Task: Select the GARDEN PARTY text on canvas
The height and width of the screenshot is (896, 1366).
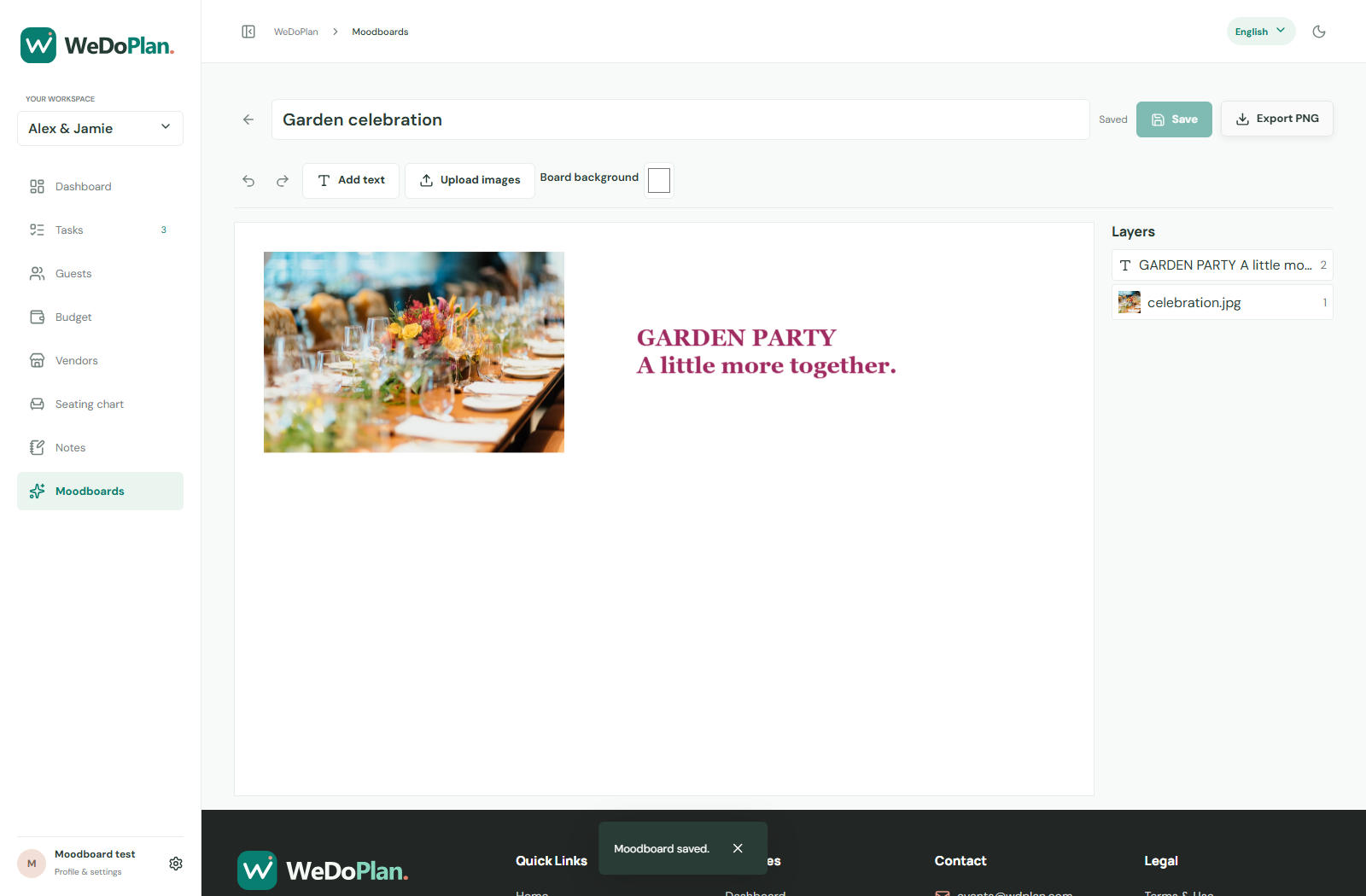Action: [766, 352]
